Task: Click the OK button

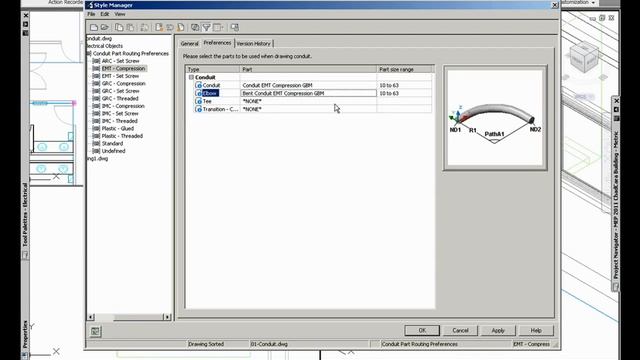Action: click(422, 330)
